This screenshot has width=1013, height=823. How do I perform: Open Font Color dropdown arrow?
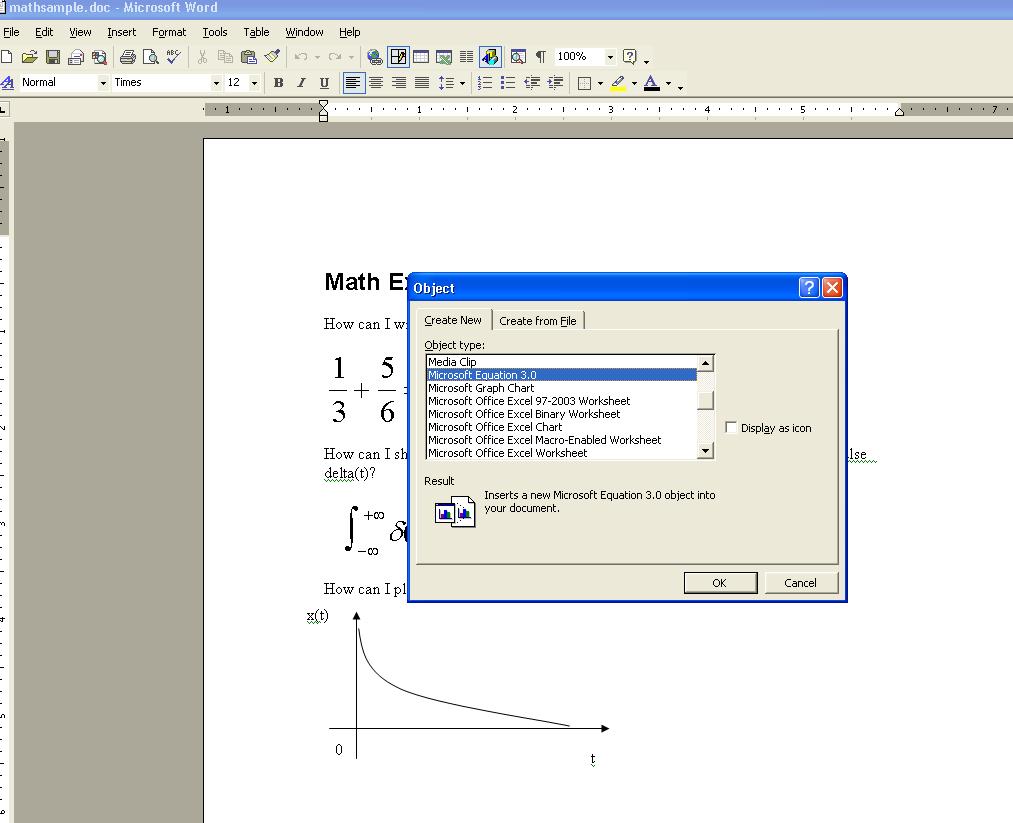coord(668,83)
